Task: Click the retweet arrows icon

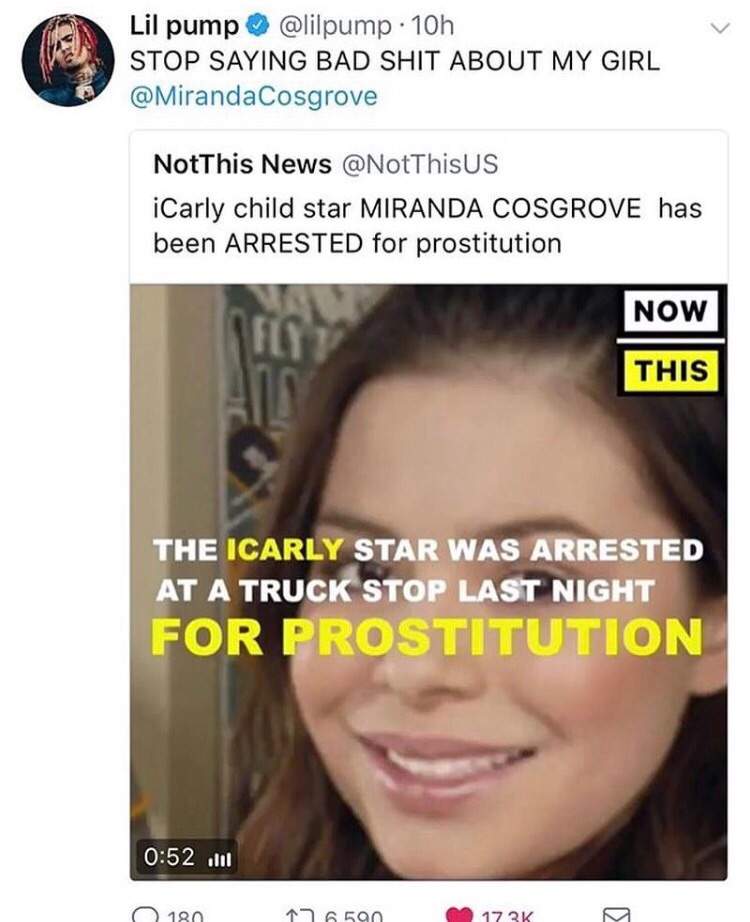Action: [299, 916]
